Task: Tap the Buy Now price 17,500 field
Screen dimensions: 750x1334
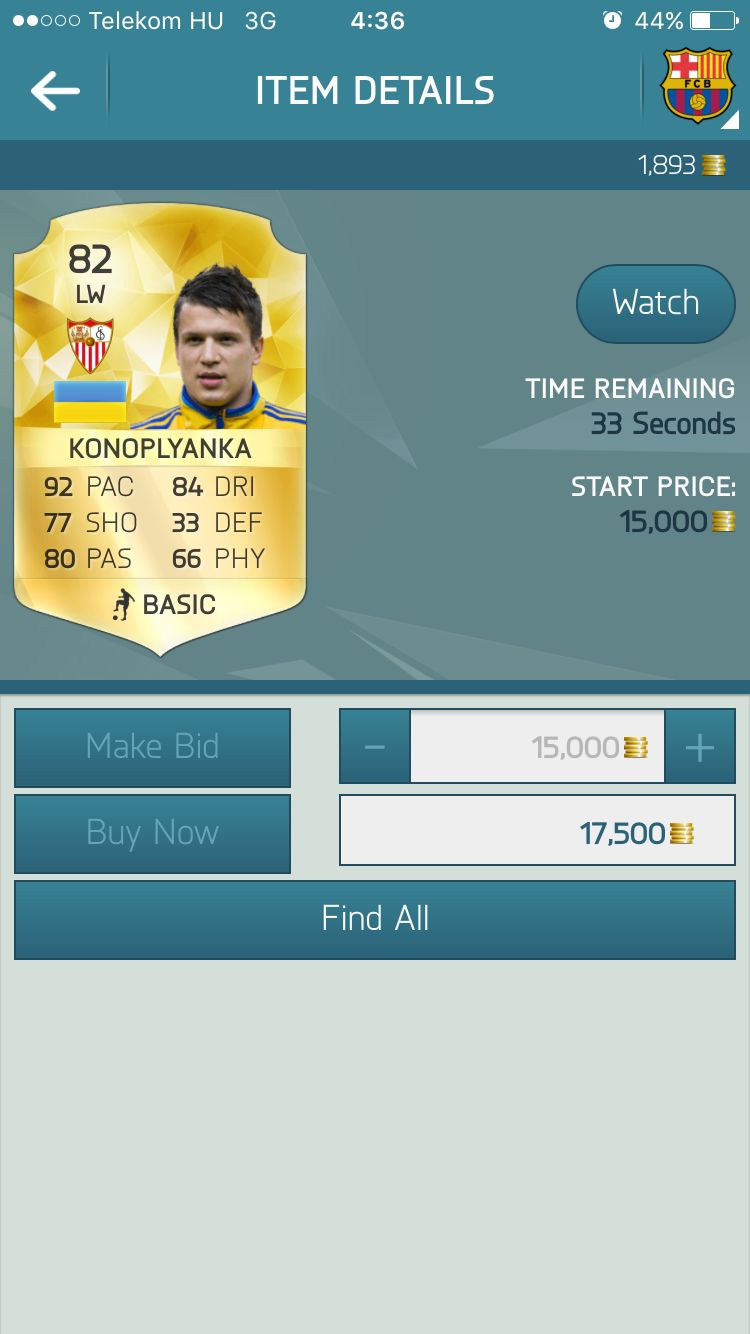Action: click(537, 831)
